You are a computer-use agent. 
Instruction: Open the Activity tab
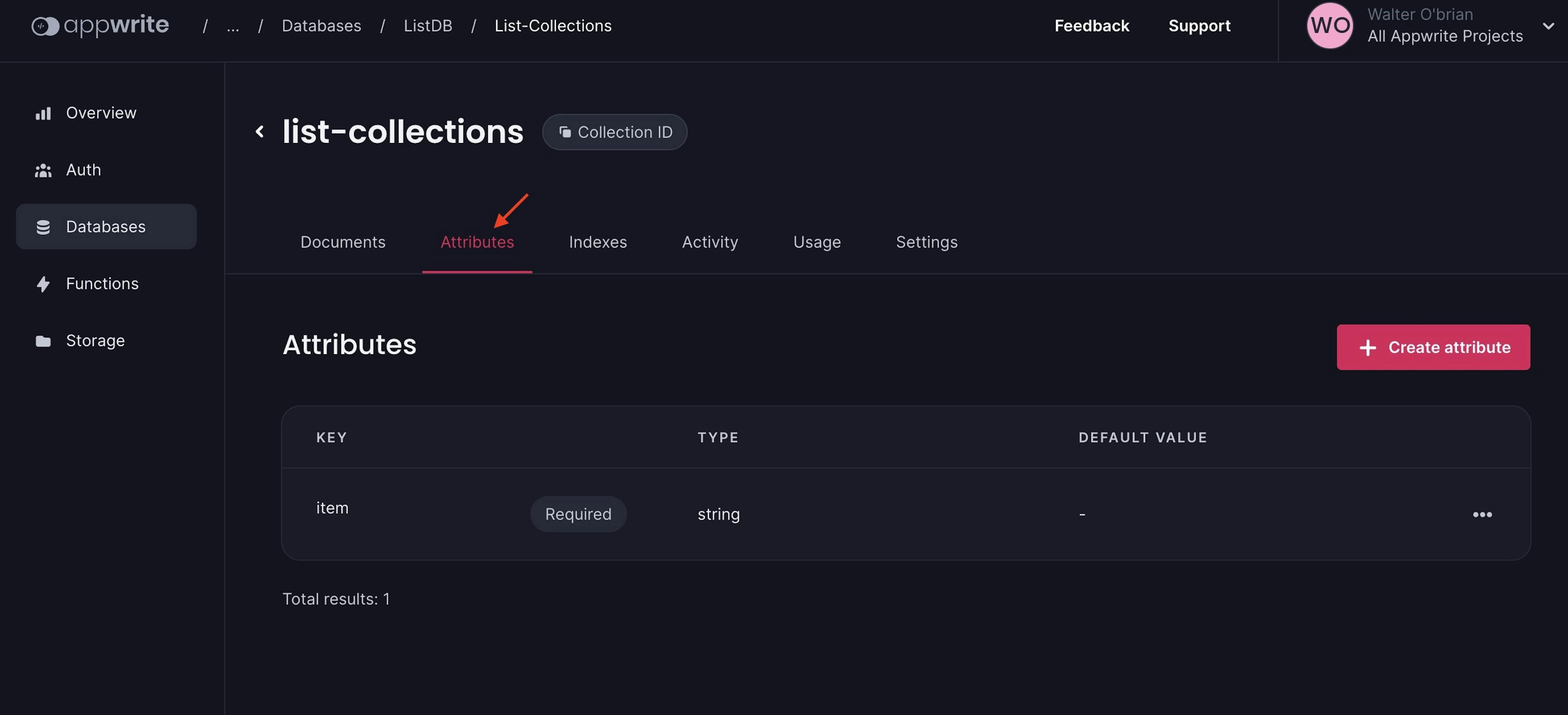[710, 242]
